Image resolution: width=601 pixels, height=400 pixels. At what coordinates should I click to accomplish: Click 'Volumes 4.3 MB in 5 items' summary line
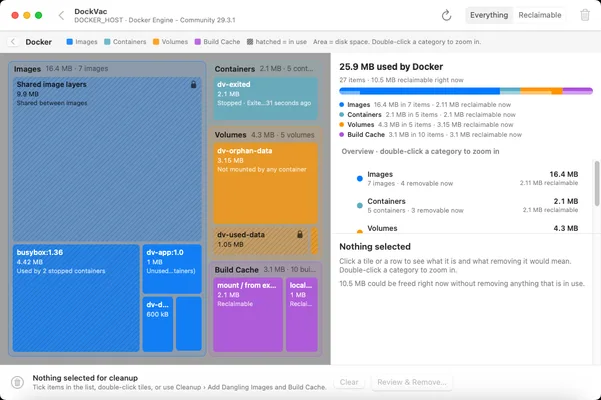coord(426,125)
